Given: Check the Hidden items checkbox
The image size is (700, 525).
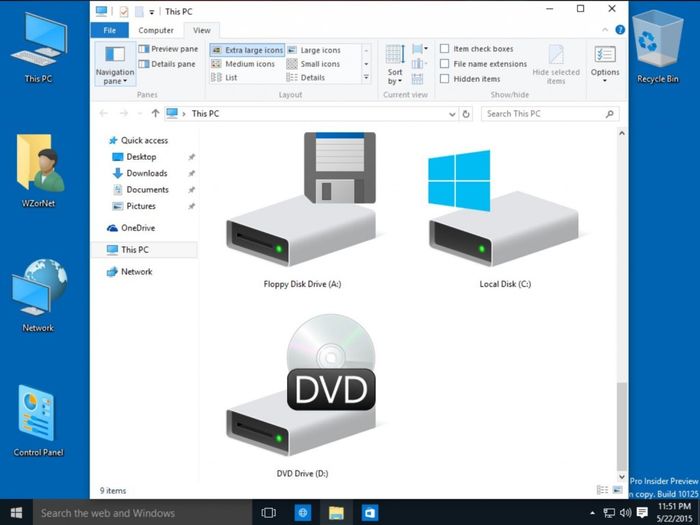Looking at the screenshot, I should [445, 79].
